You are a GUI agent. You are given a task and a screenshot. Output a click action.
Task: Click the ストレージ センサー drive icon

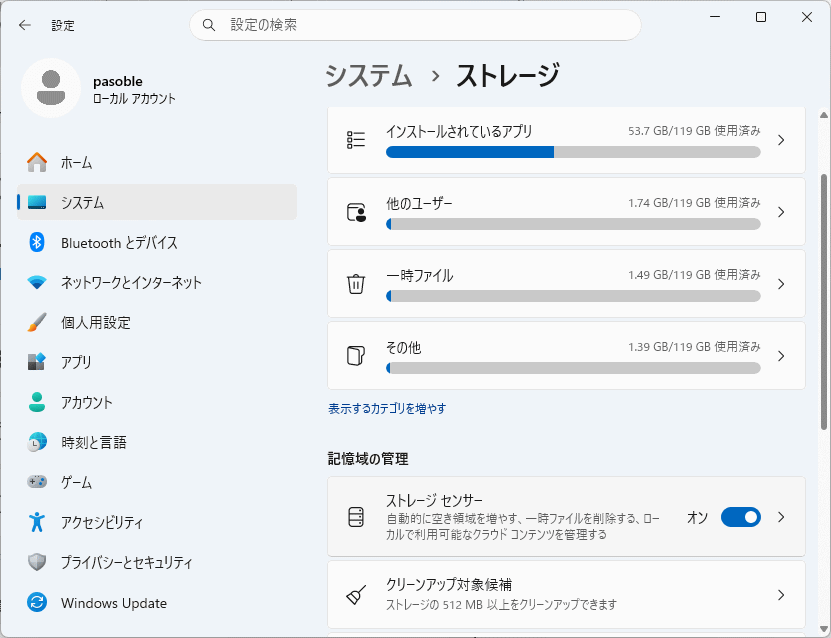[x=356, y=517]
